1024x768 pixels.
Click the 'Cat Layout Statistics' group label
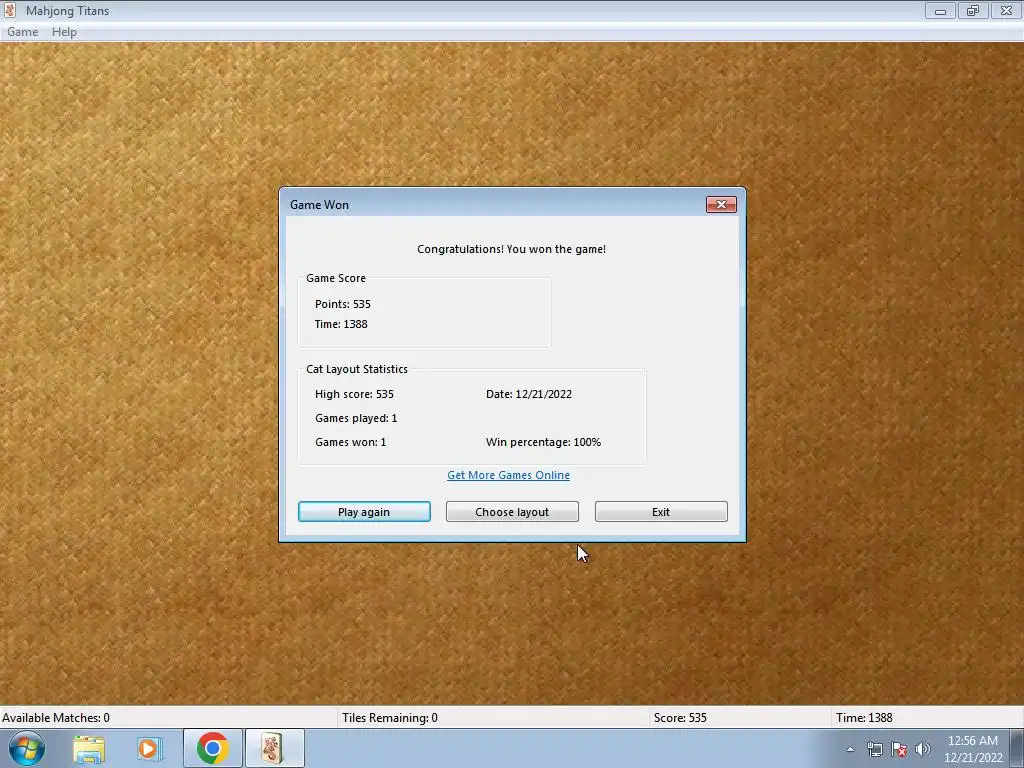(357, 370)
